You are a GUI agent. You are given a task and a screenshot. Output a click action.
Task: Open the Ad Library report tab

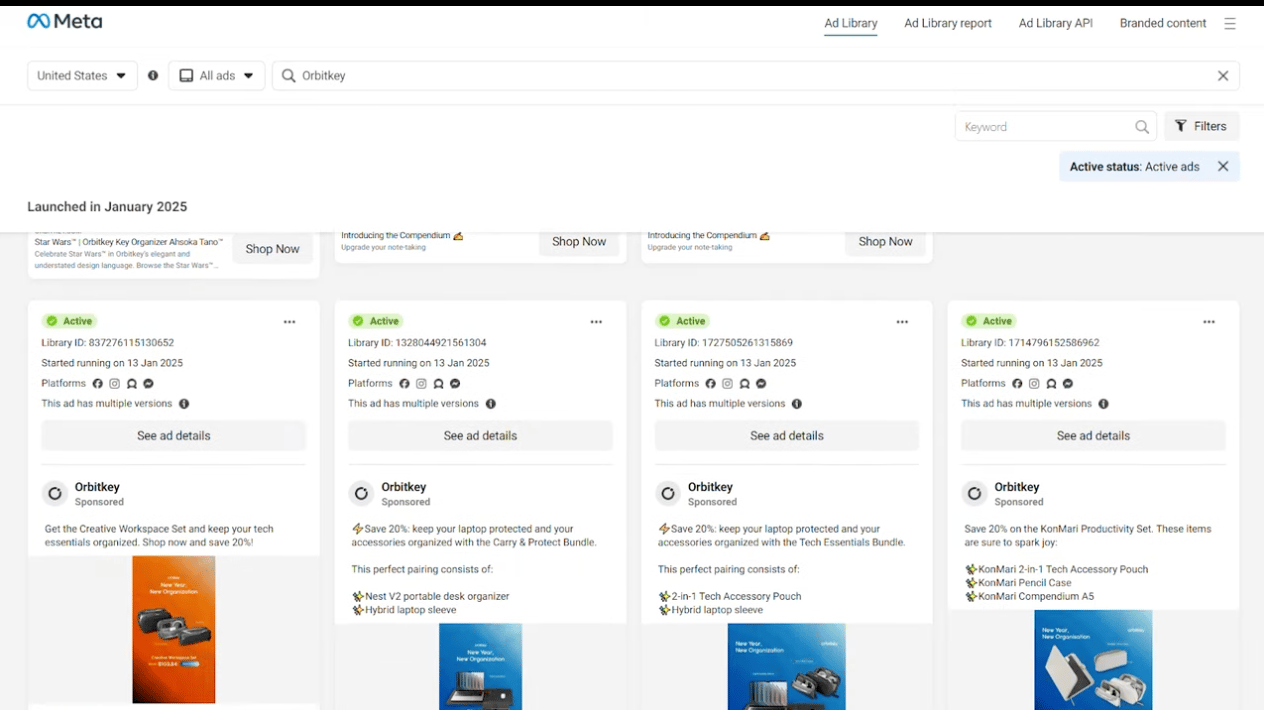948,24
